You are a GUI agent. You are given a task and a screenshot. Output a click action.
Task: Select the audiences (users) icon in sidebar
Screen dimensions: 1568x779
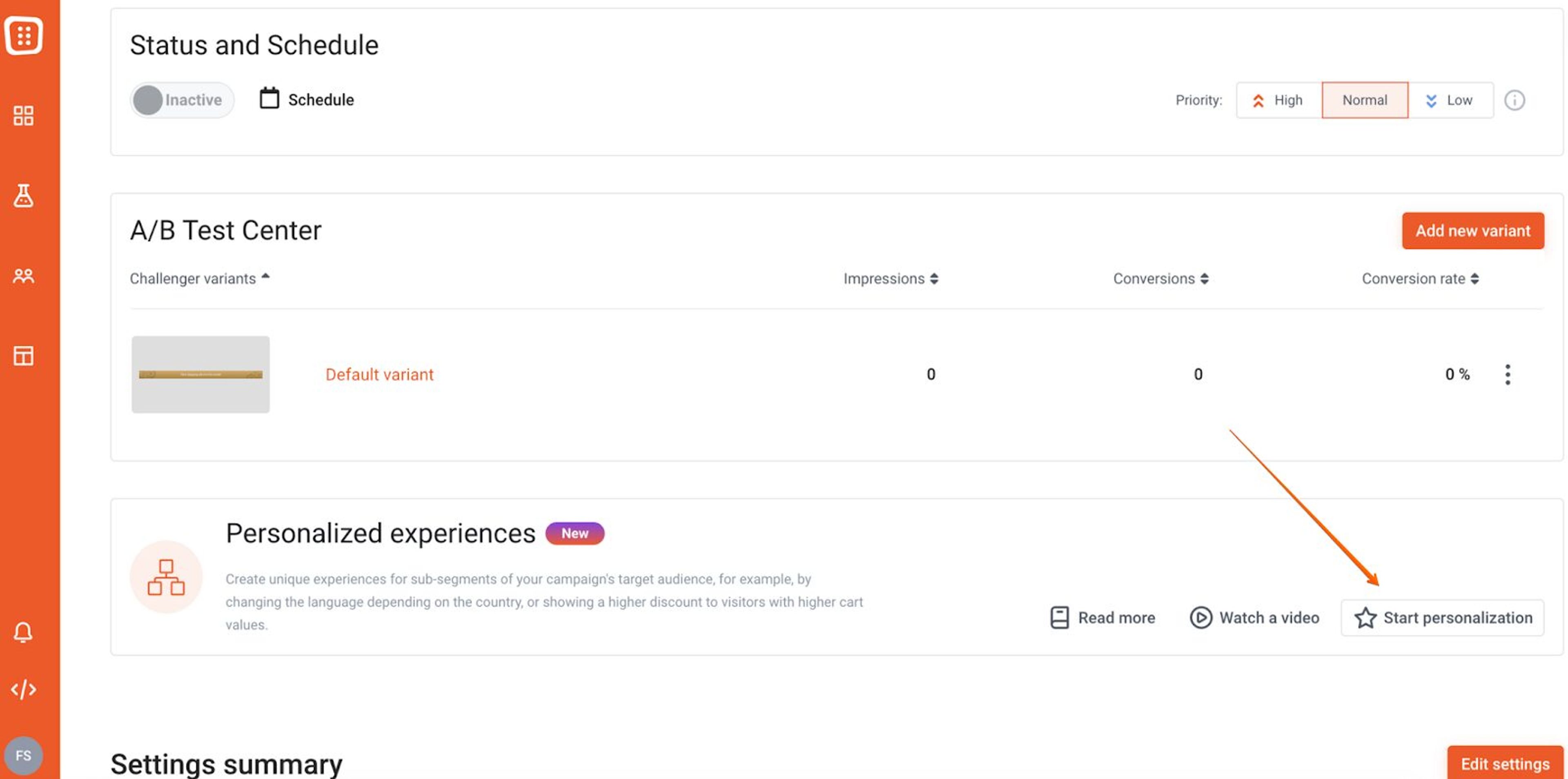(x=24, y=276)
